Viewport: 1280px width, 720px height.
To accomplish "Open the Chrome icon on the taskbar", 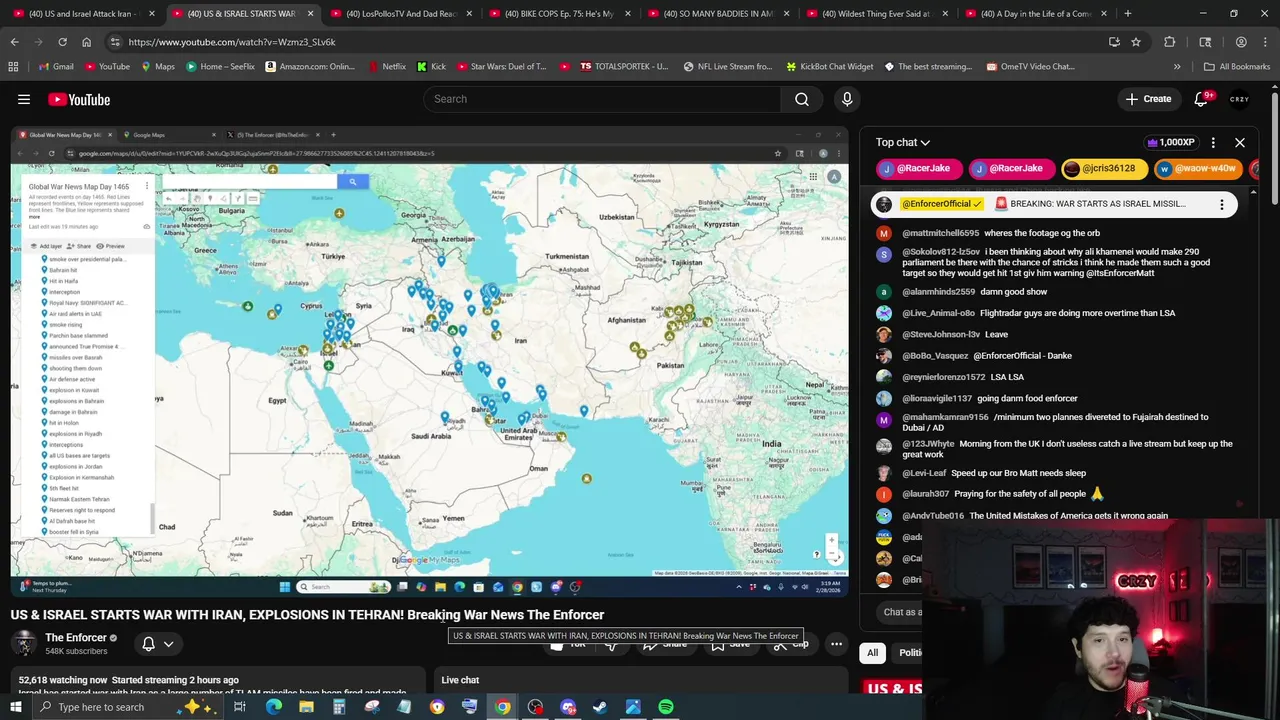I will 502,707.
